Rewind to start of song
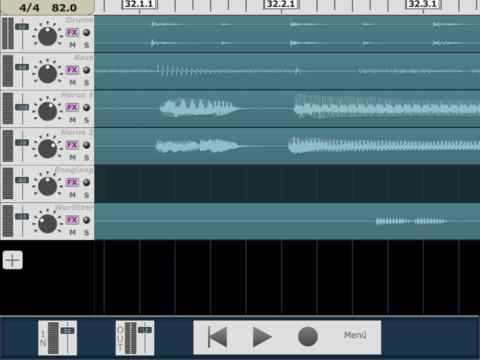Screen dimensions: 480x360 (x=218, y=337)
